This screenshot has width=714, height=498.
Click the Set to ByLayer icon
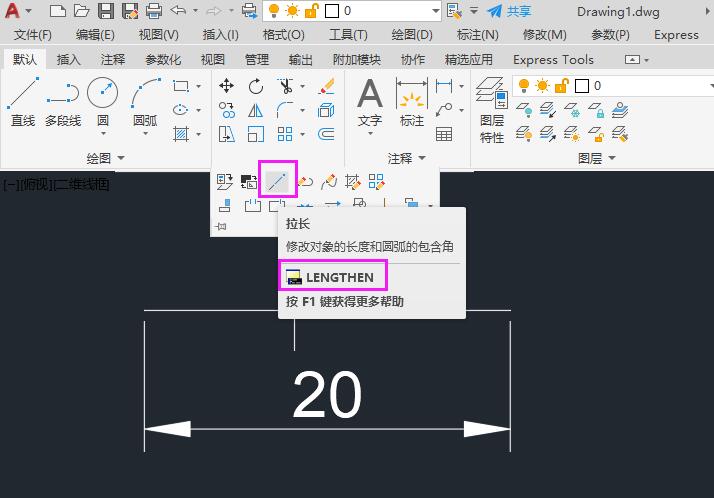pyautogui.click(x=224, y=182)
